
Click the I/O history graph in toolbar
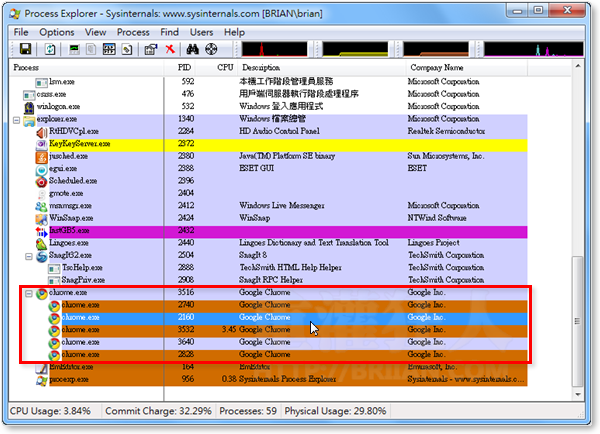click(x=533, y=49)
